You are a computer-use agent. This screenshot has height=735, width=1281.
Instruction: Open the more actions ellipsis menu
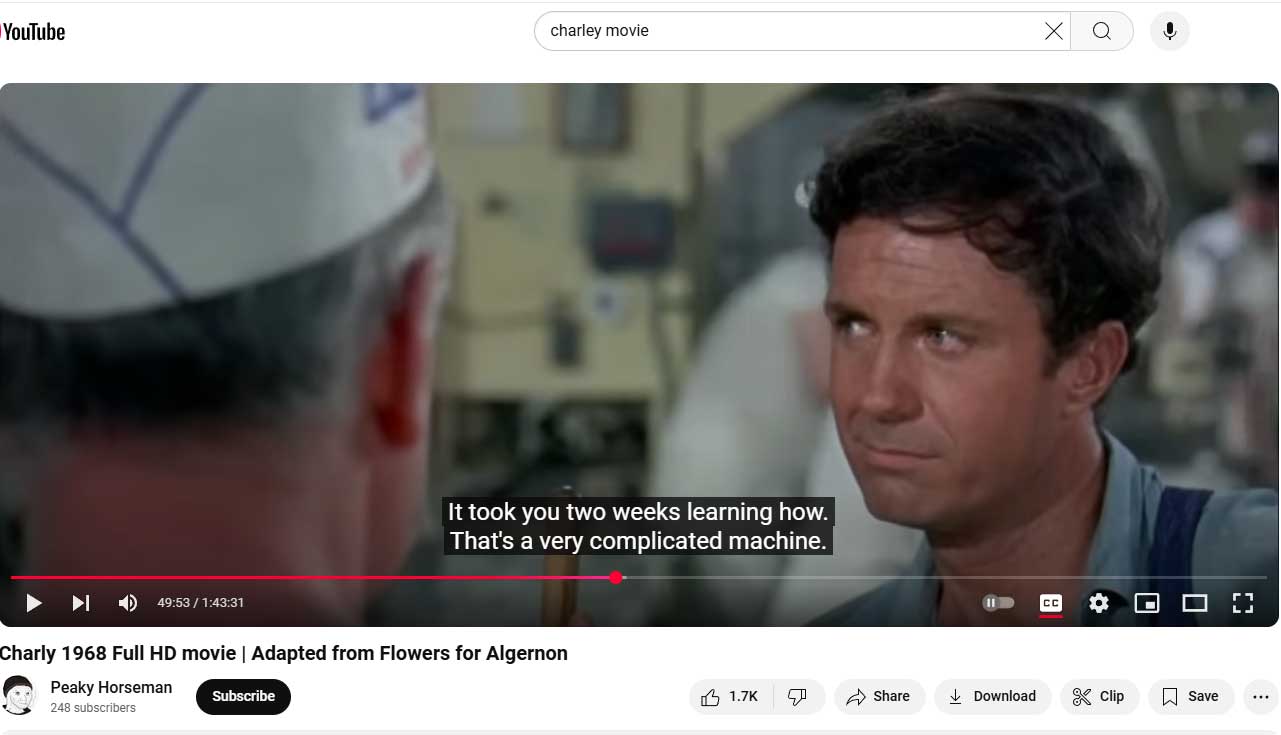pyautogui.click(x=1260, y=697)
